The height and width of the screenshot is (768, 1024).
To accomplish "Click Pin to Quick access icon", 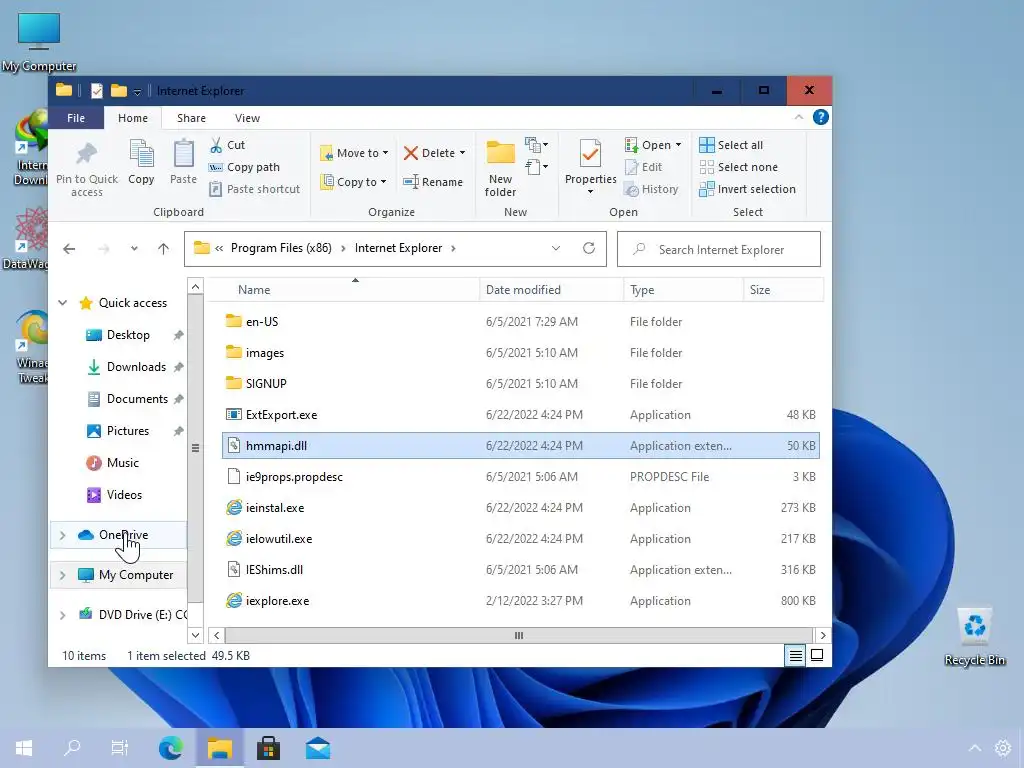I will pyautogui.click(x=86, y=154).
